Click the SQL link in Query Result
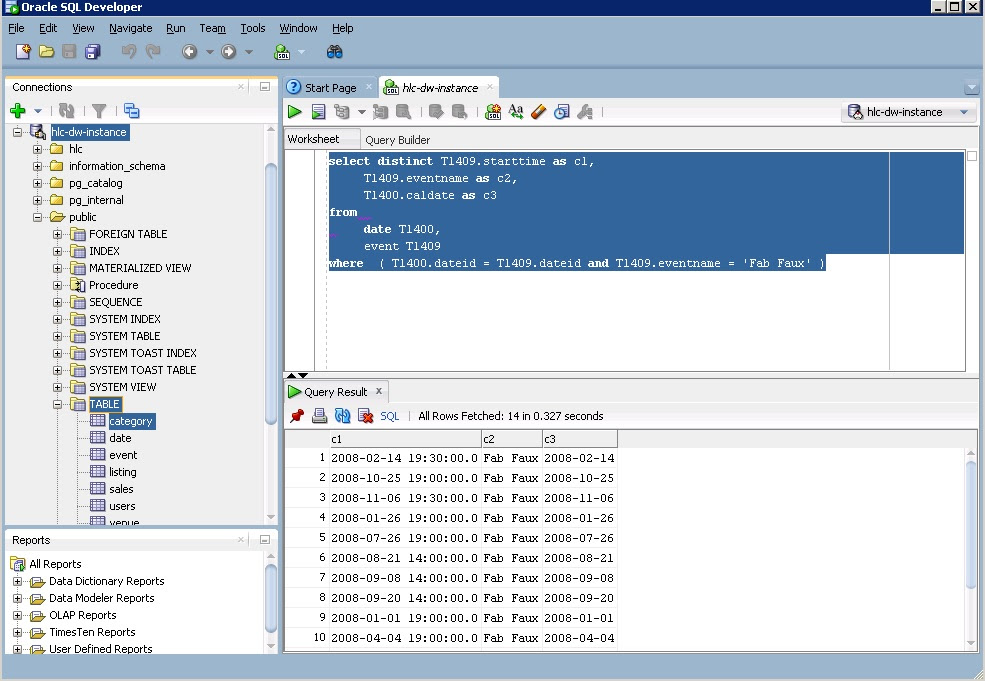 [x=390, y=416]
